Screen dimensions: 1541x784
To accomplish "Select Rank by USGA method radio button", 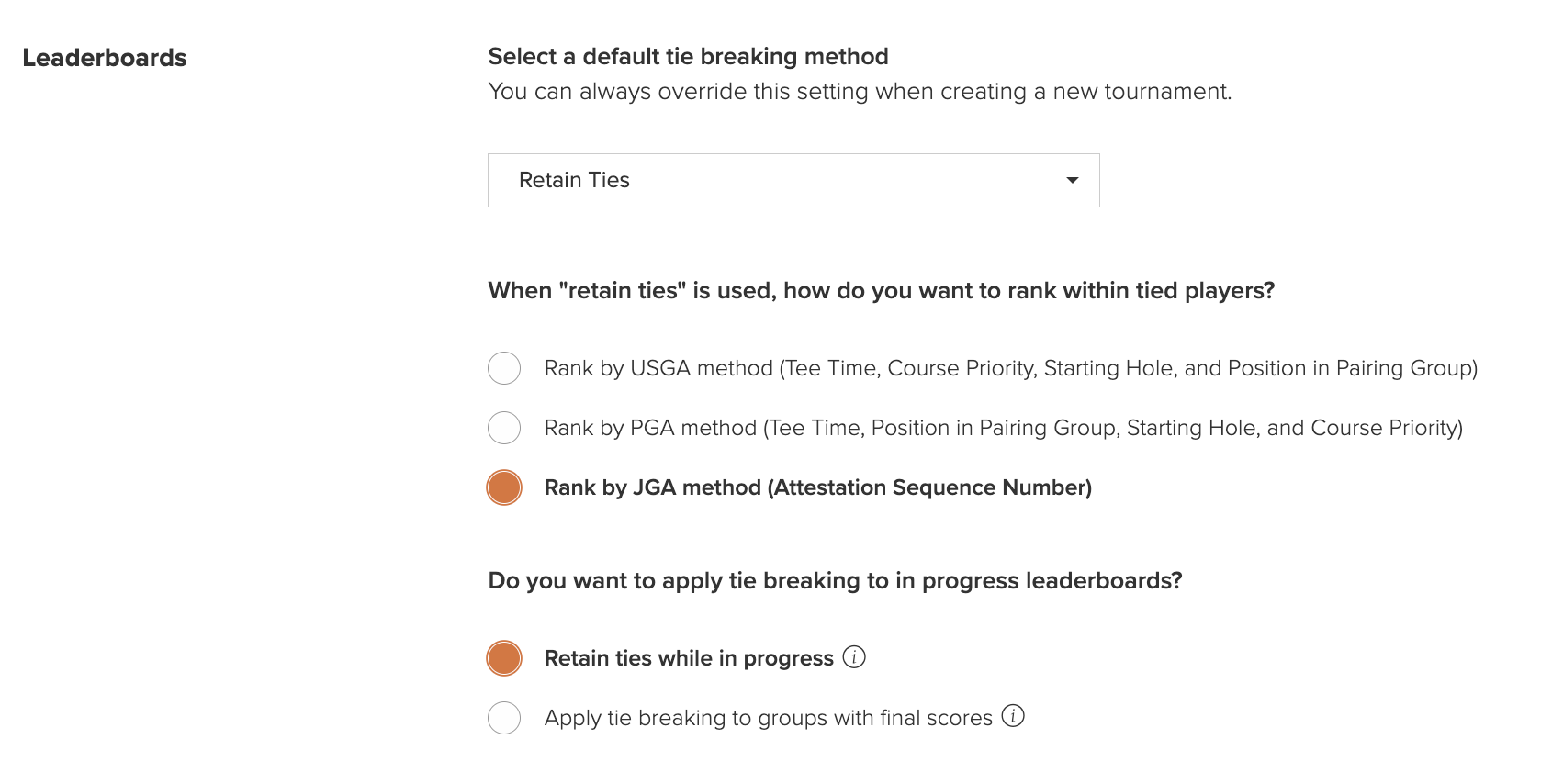I will point(504,368).
